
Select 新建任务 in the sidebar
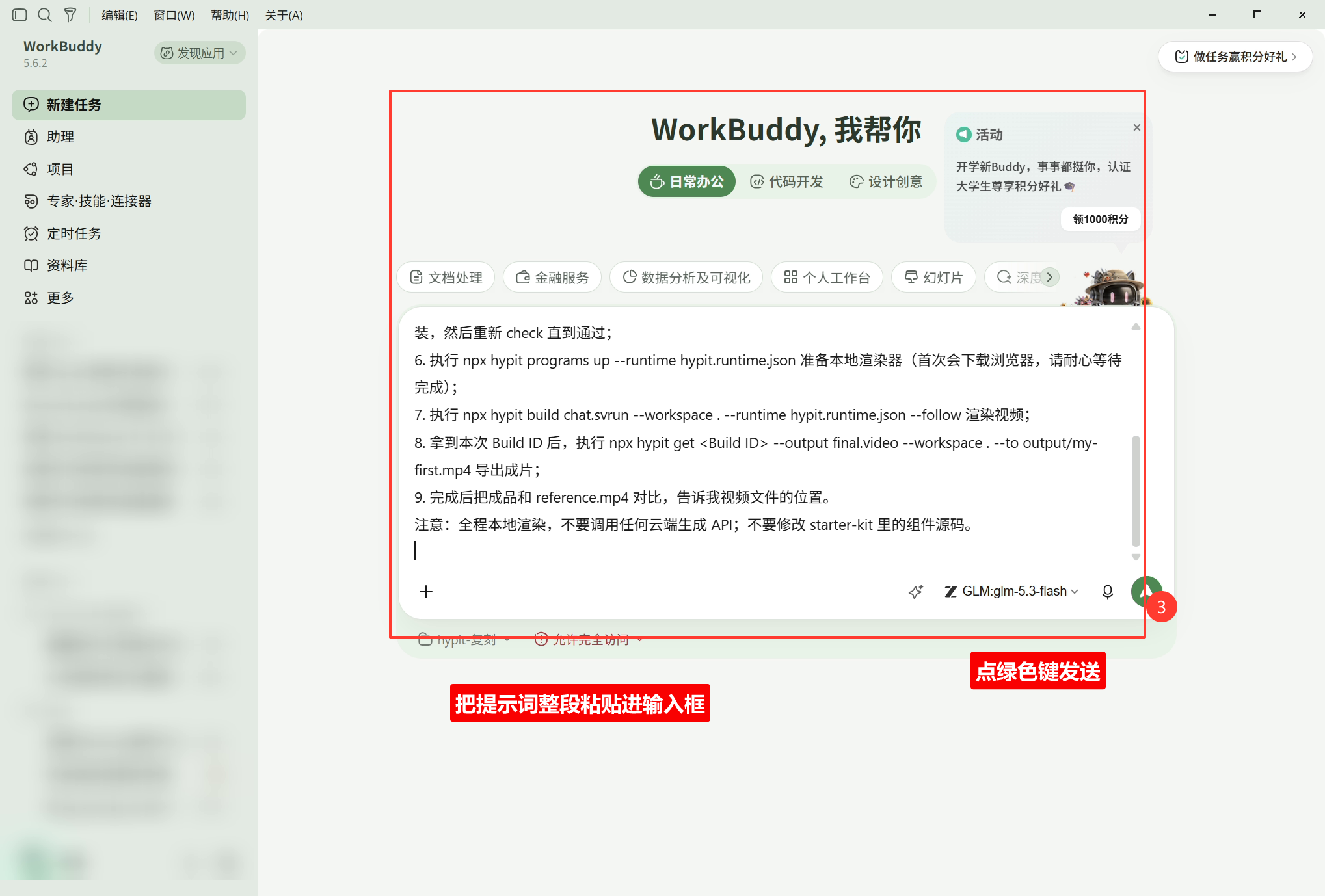tap(129, 105)
